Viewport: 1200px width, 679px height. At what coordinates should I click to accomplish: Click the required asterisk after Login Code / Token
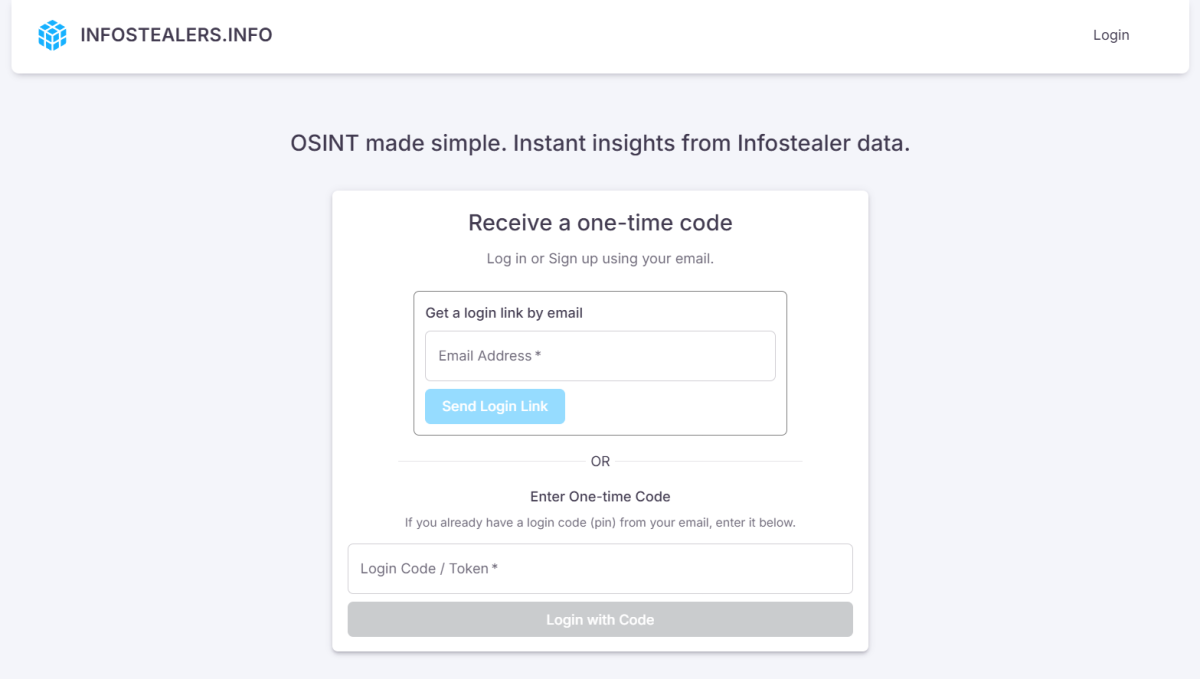tap(495, 568)
